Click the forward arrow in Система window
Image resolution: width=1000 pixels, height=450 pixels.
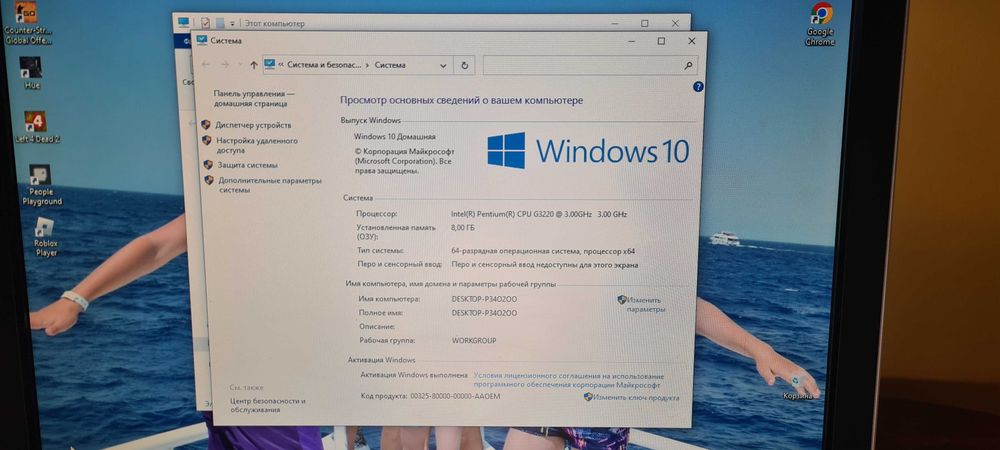point(225,65)
